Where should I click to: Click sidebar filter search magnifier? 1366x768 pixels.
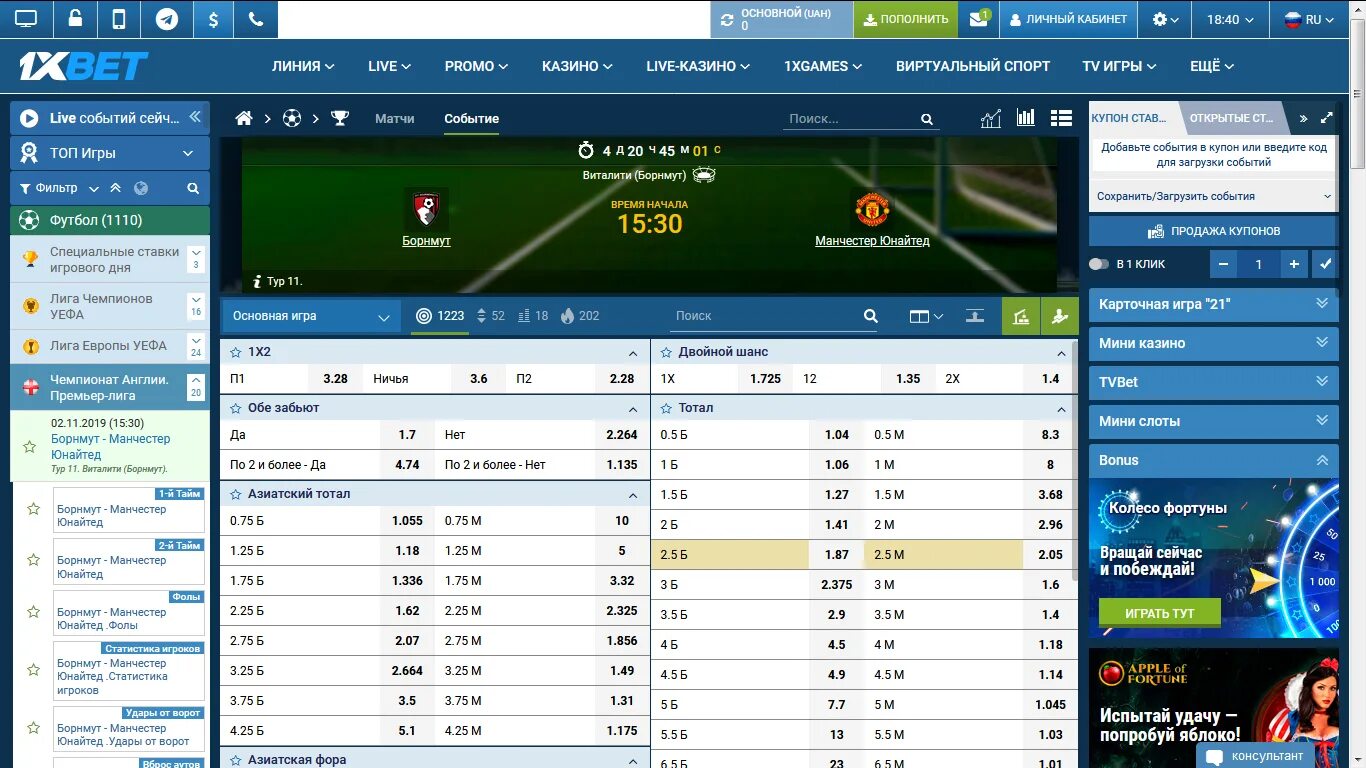click(x=193, y=188)
